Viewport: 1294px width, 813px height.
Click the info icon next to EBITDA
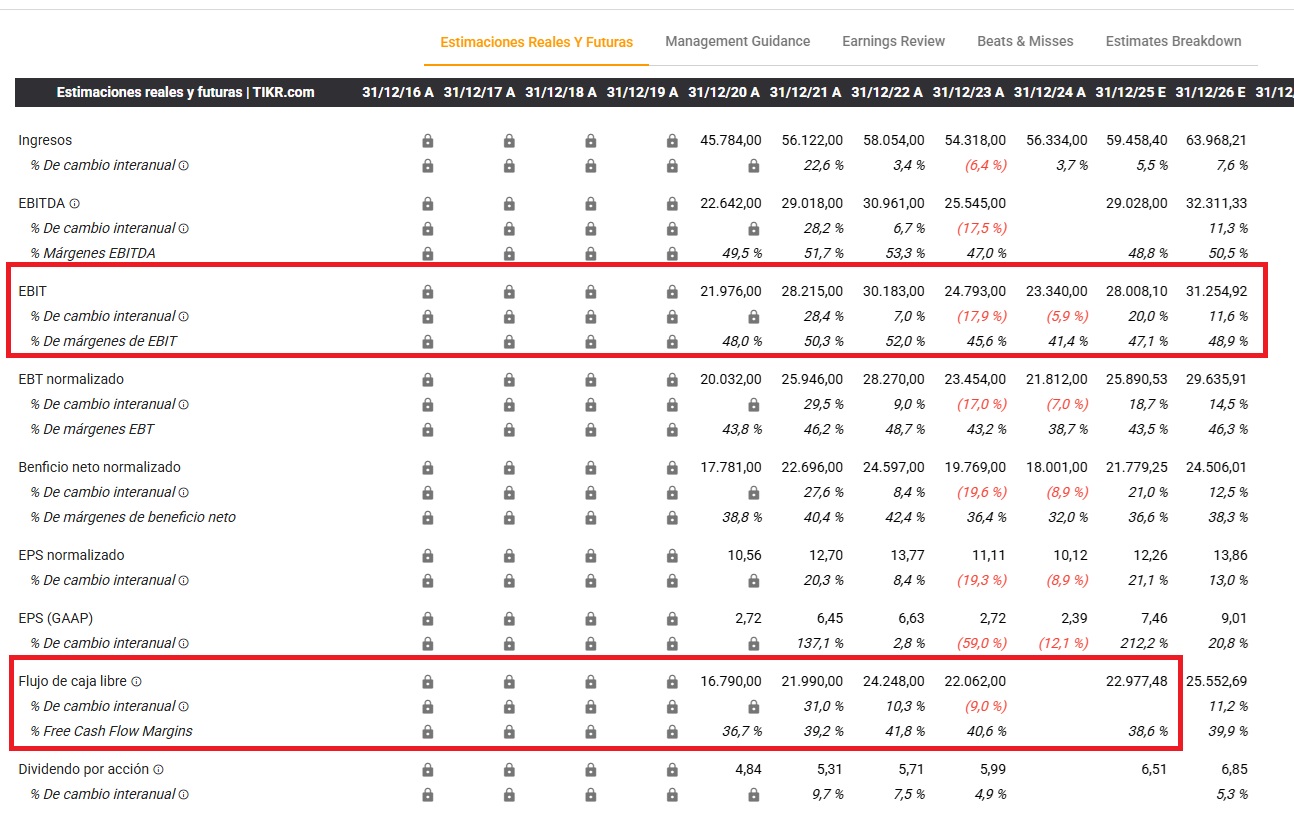point(75,204)
